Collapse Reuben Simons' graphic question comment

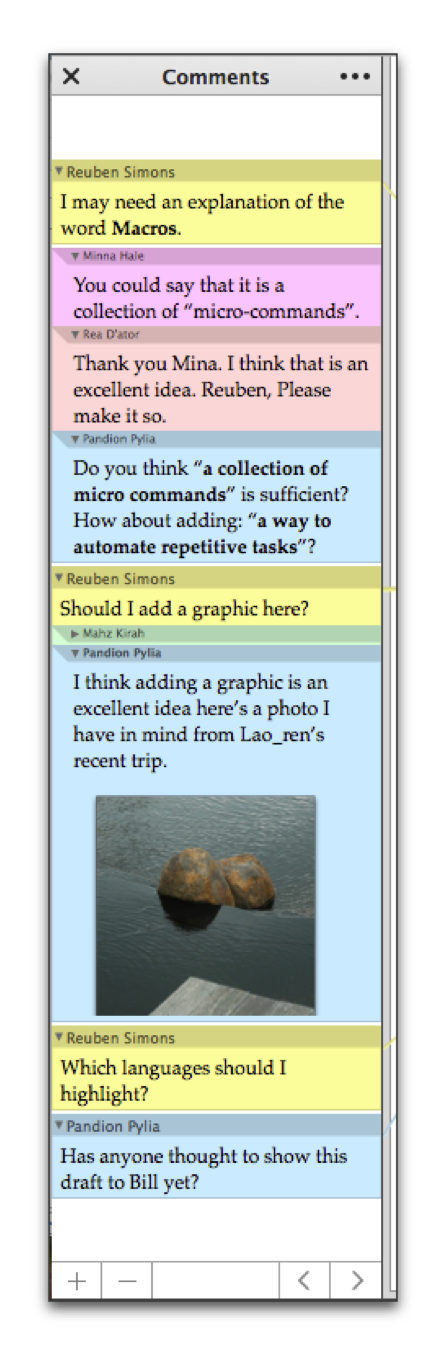coord(59,579)
